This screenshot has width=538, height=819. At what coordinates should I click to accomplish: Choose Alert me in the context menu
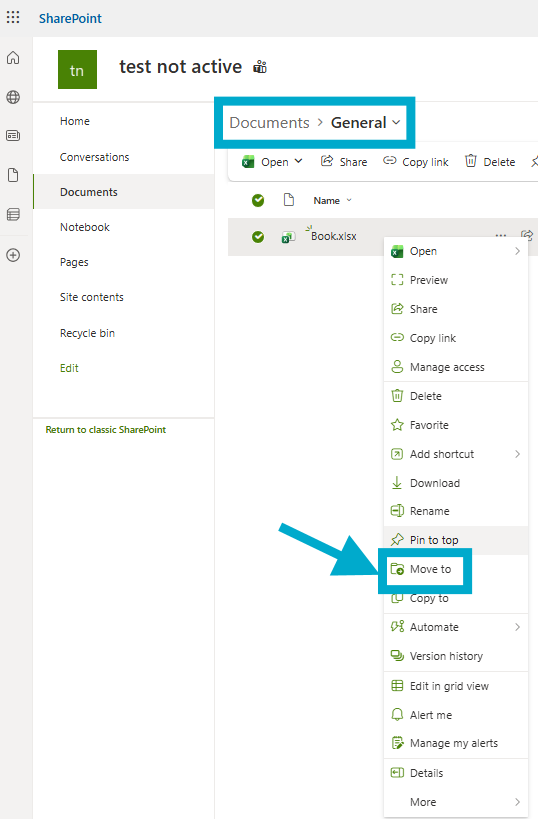pos(456,715)
